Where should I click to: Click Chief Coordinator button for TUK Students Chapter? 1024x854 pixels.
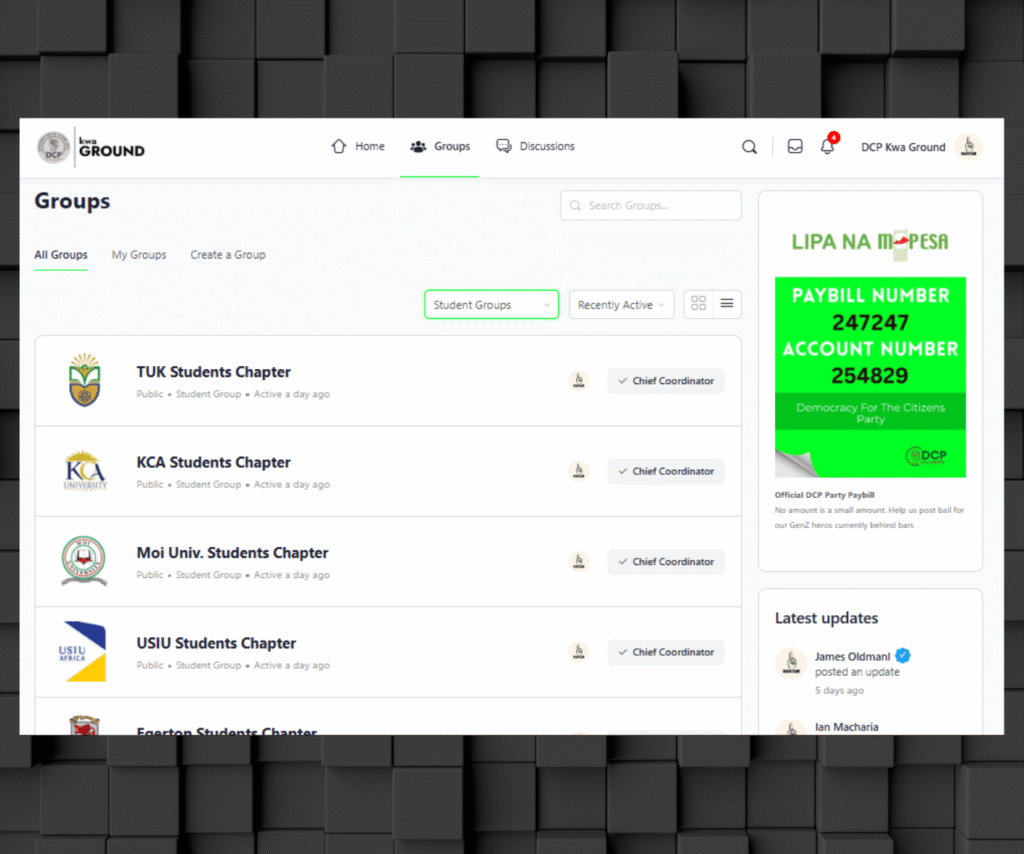[666, 381]
